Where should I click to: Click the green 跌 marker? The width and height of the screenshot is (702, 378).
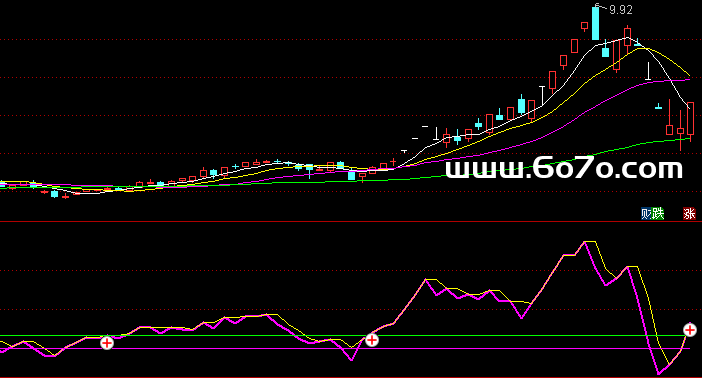point(658,214)
